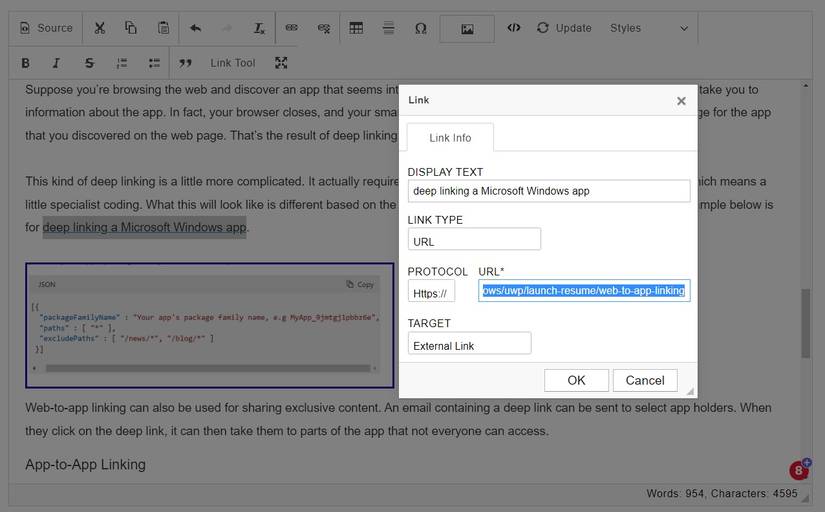Click the Paste clipboard icon
825x512 pixels.
163,28
